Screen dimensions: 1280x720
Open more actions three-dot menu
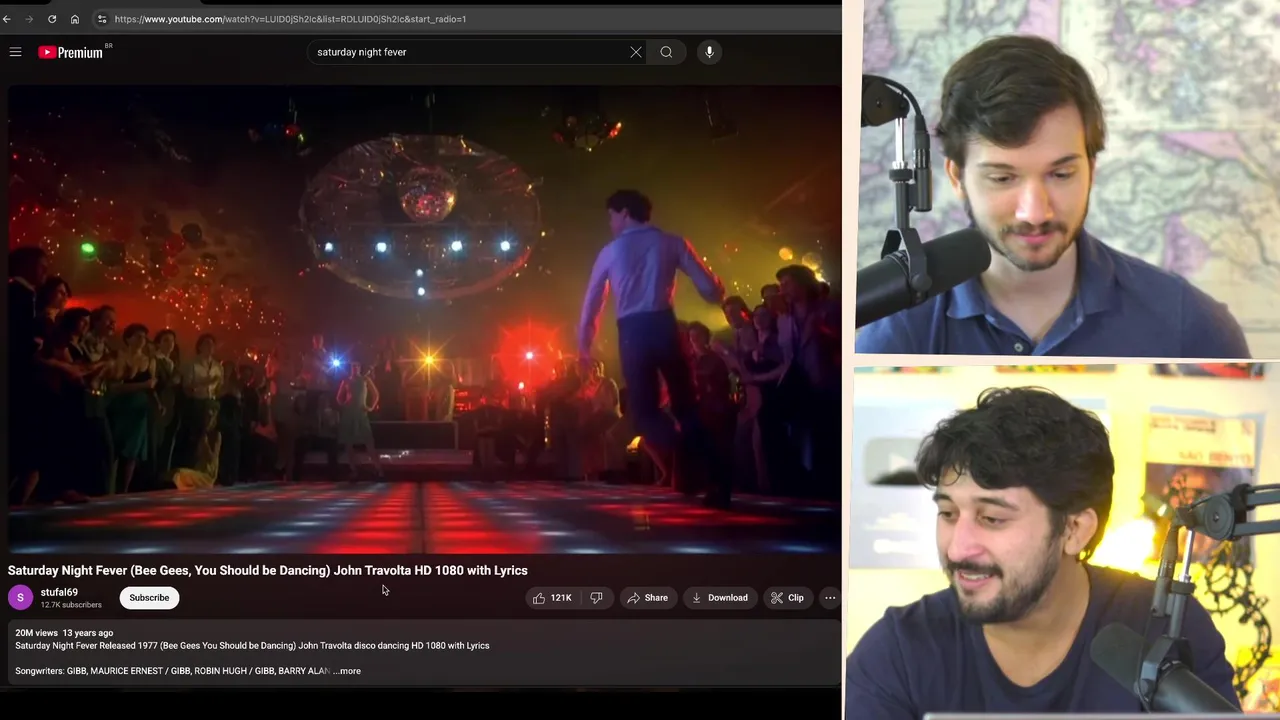click(x=830, y=598)
